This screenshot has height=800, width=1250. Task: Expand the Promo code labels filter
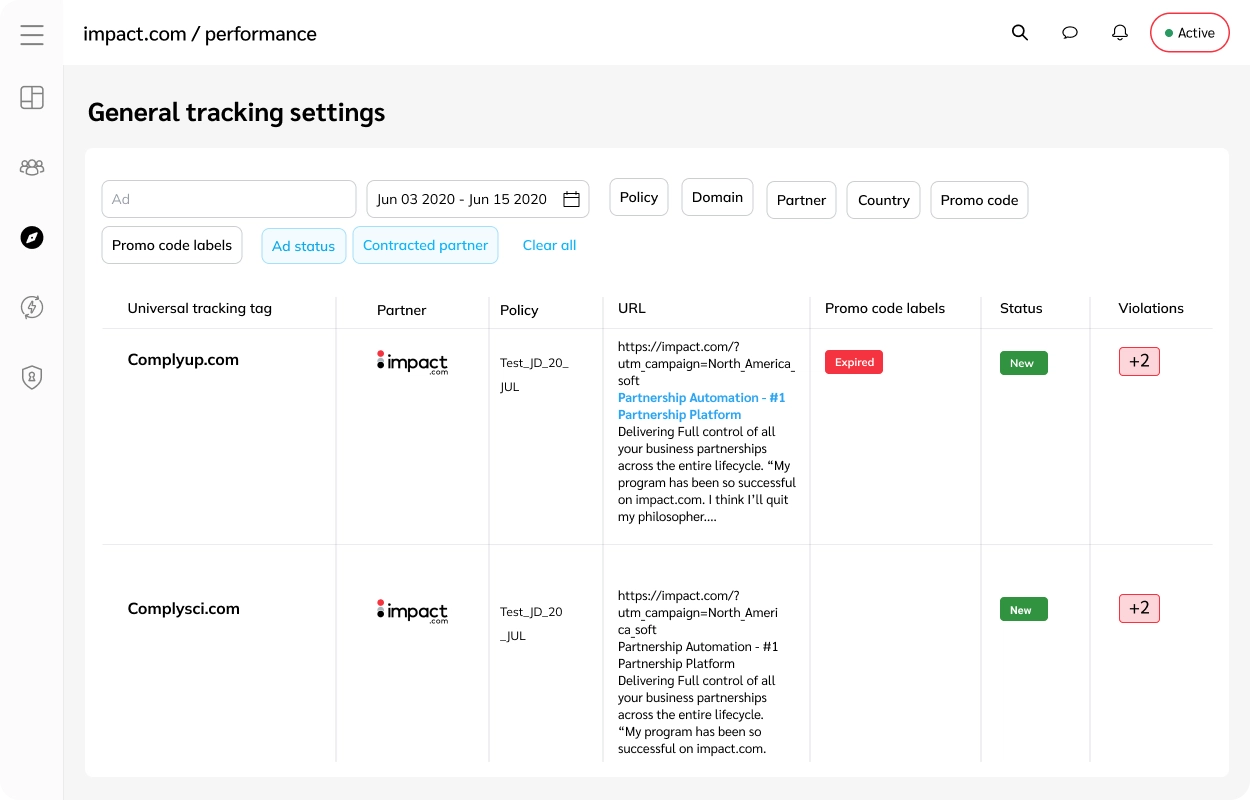172,246
